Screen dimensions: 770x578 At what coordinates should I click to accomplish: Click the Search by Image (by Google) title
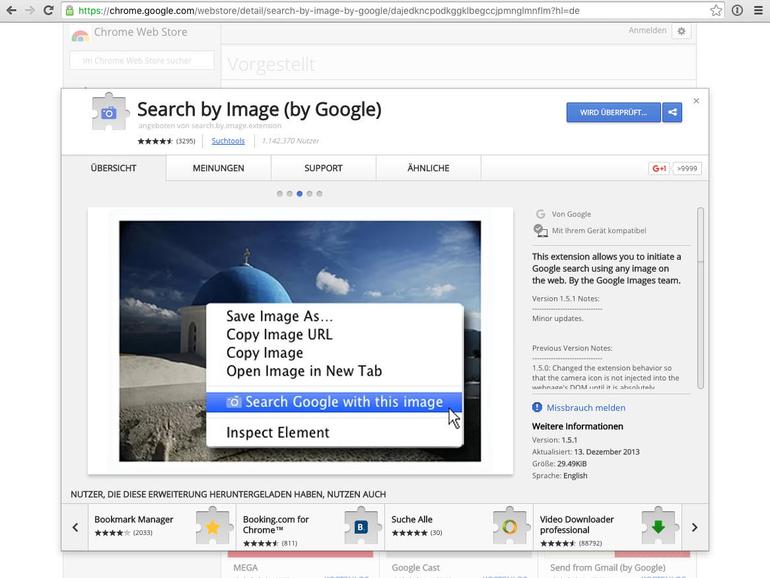pos(259,110)
